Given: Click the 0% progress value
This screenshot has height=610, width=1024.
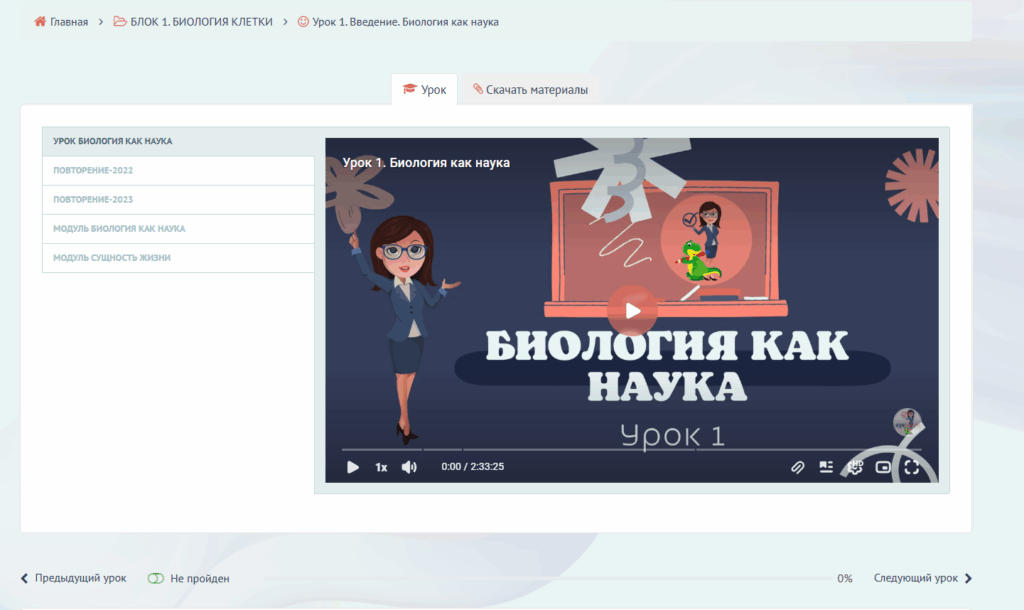Looking at the screenshot, I should pos(844,578).
